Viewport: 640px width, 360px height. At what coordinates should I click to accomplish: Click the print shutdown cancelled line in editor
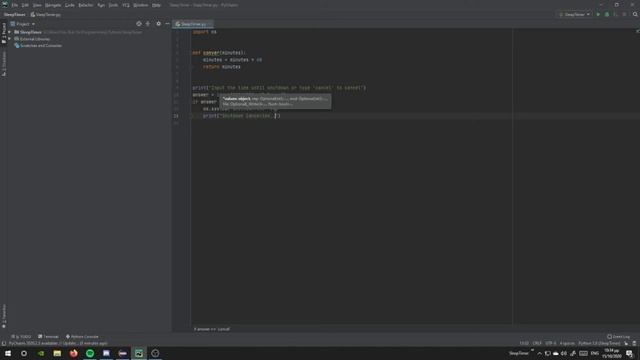click(242, 116)
